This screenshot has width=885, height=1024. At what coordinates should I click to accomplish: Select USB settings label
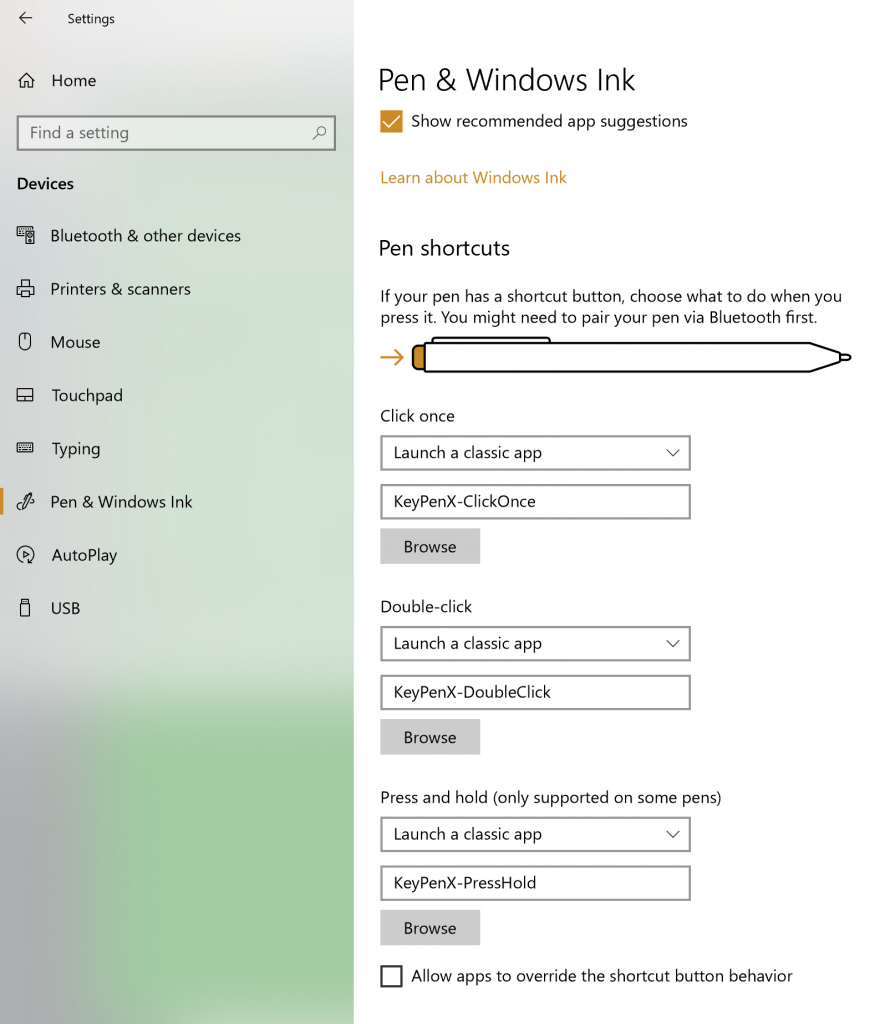click(65, 608)
